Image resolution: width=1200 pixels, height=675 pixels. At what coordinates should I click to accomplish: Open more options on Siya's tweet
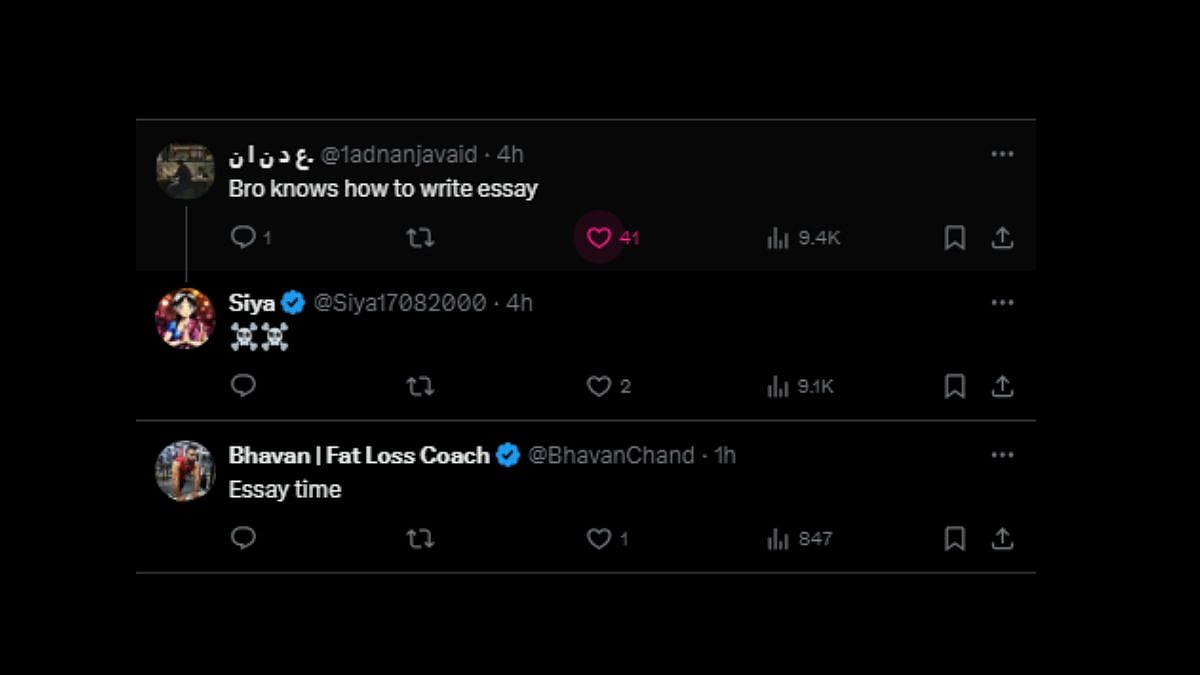[1002, 303]
